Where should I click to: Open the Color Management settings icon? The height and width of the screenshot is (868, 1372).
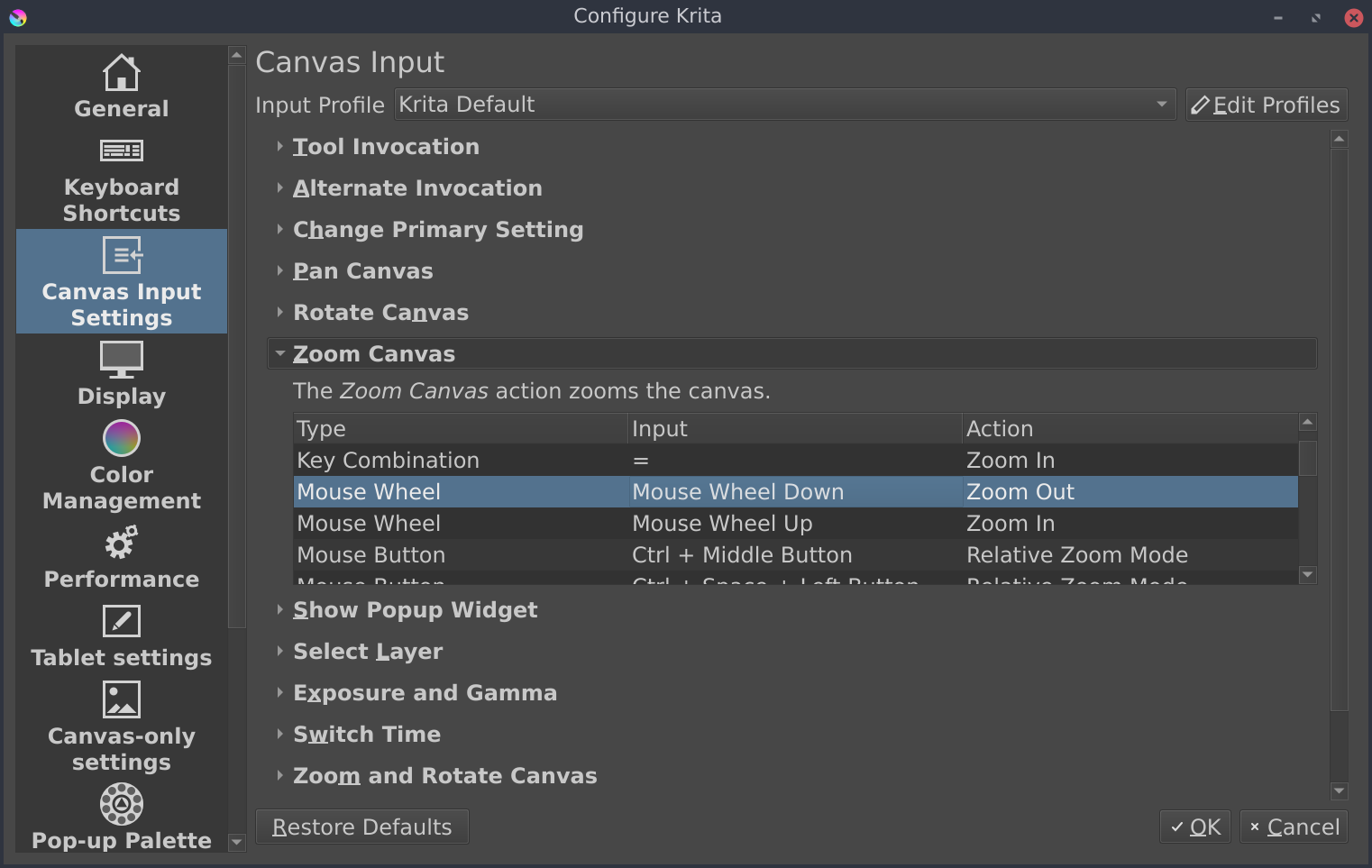pos(122,439)
